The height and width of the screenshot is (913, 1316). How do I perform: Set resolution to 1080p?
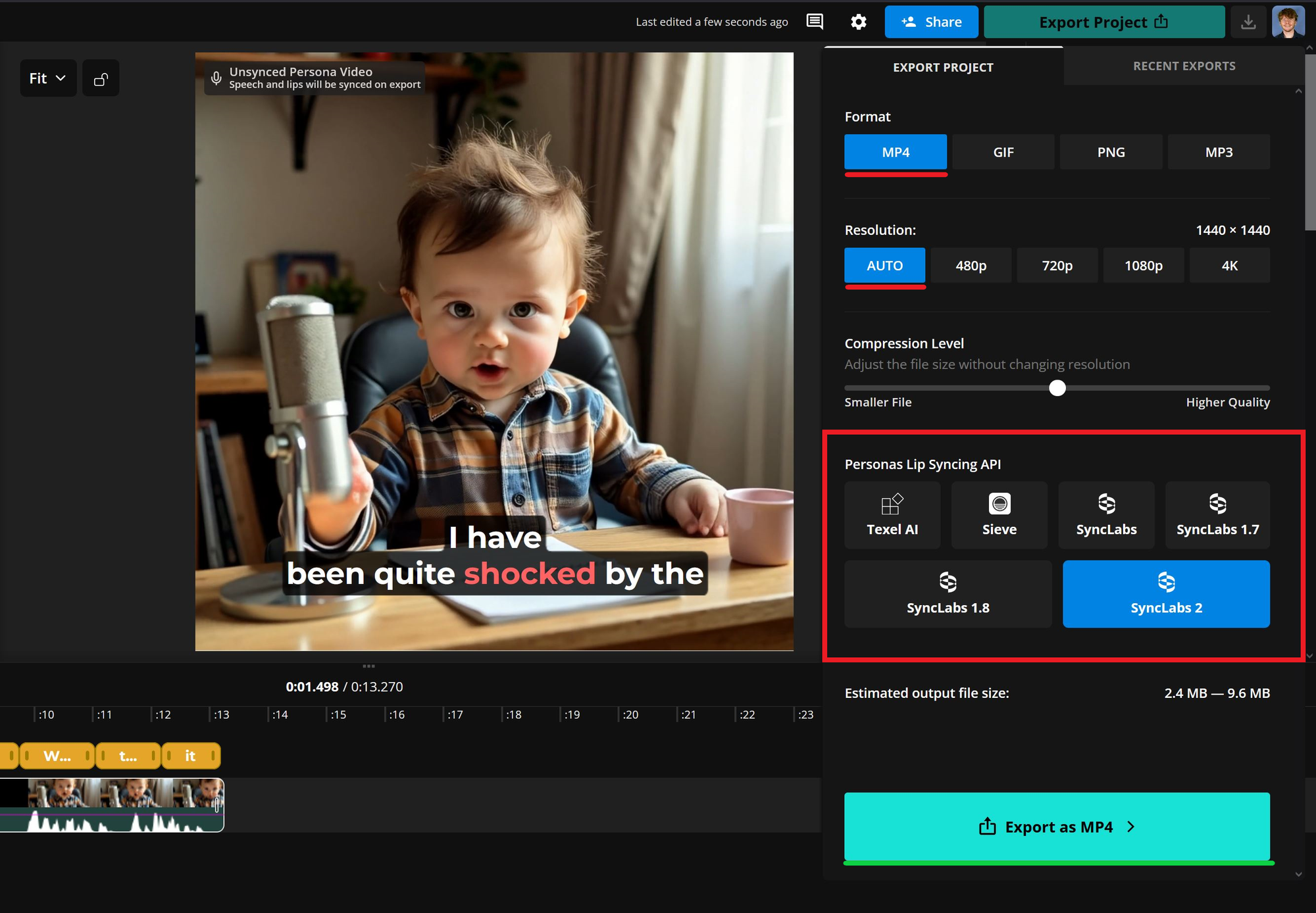point(1143,266)
